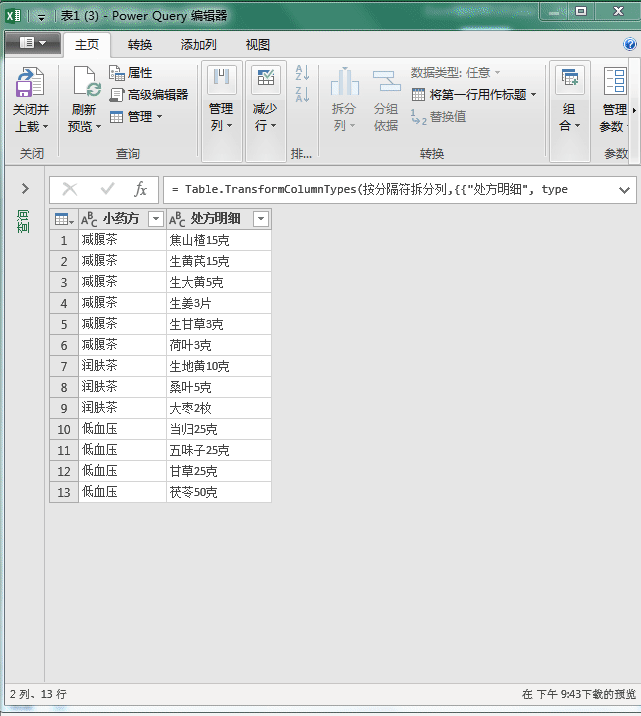Click the cell 生黄芪15克

[219, 261]
